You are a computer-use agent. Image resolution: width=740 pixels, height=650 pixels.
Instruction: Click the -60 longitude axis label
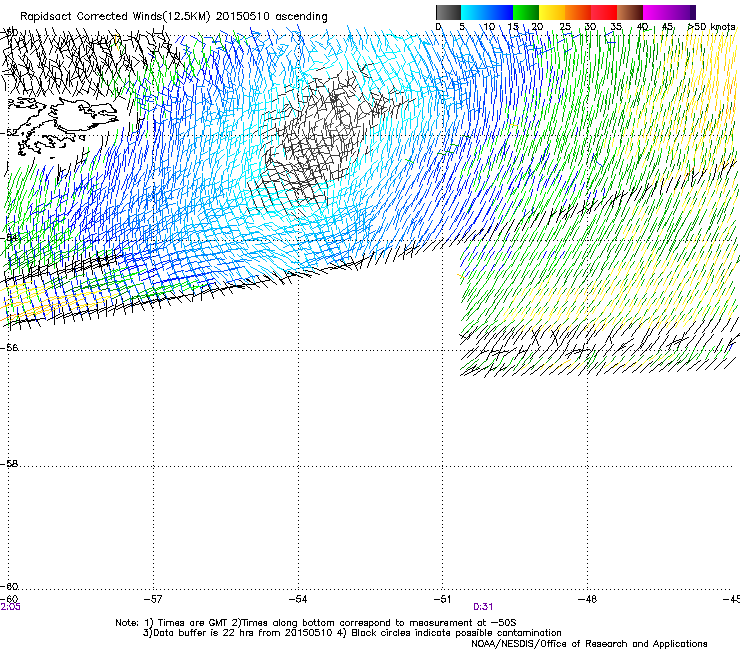(x=9, y=599)
